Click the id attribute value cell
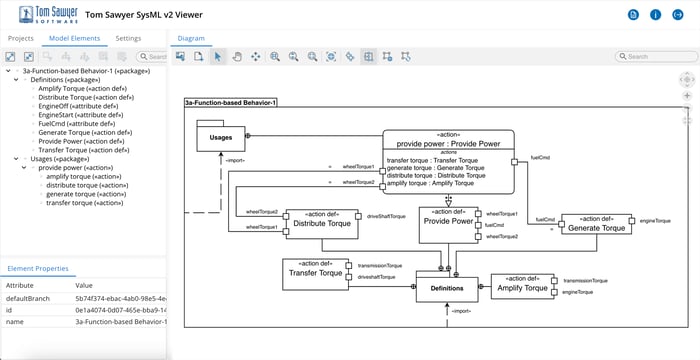The image size is (700, 360). coord(121,310)
